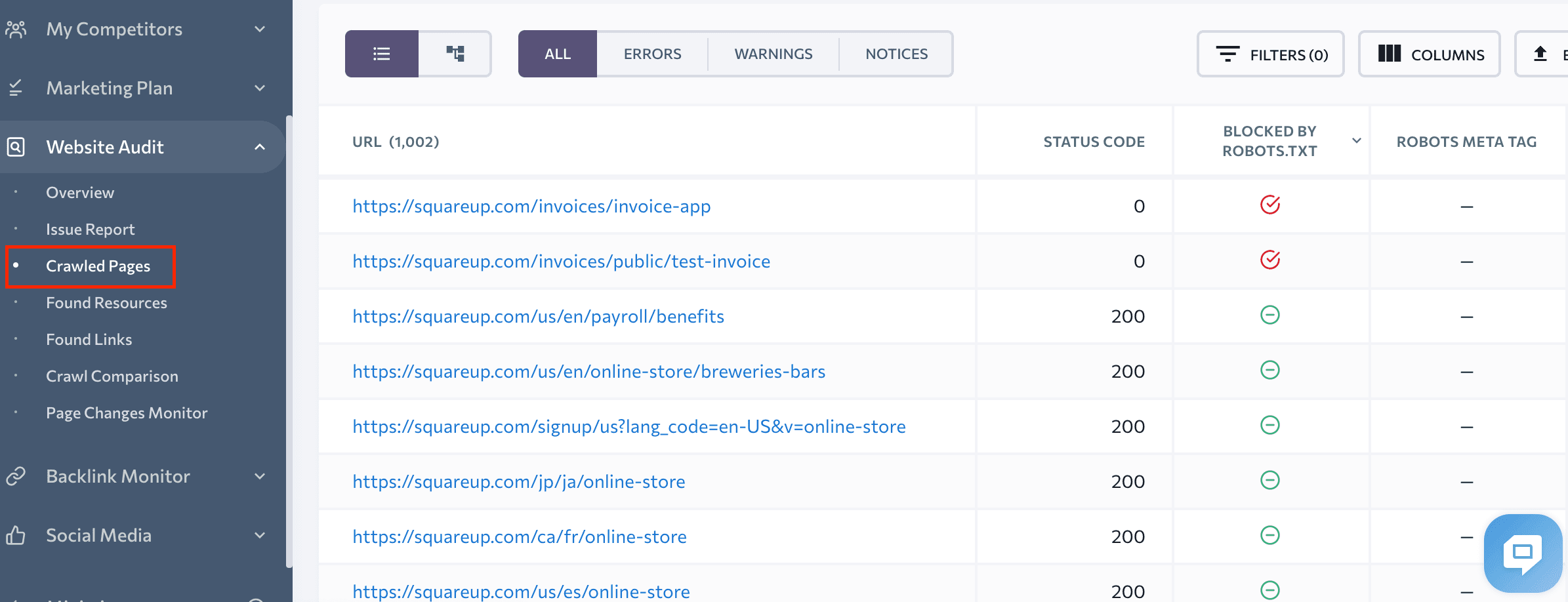Click blocked icon for invoice-app row
The image size is (1568, 602).
point(1270,205)
